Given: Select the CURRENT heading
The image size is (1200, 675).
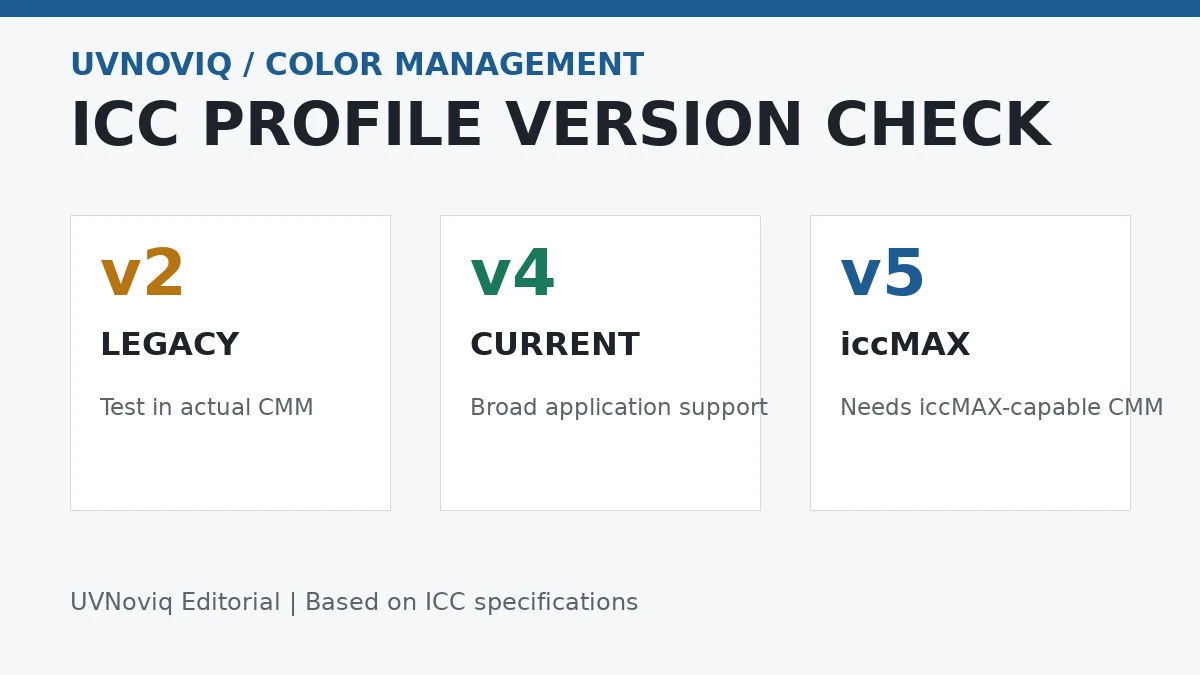Looking at the screenshot, I should (555, 346).
